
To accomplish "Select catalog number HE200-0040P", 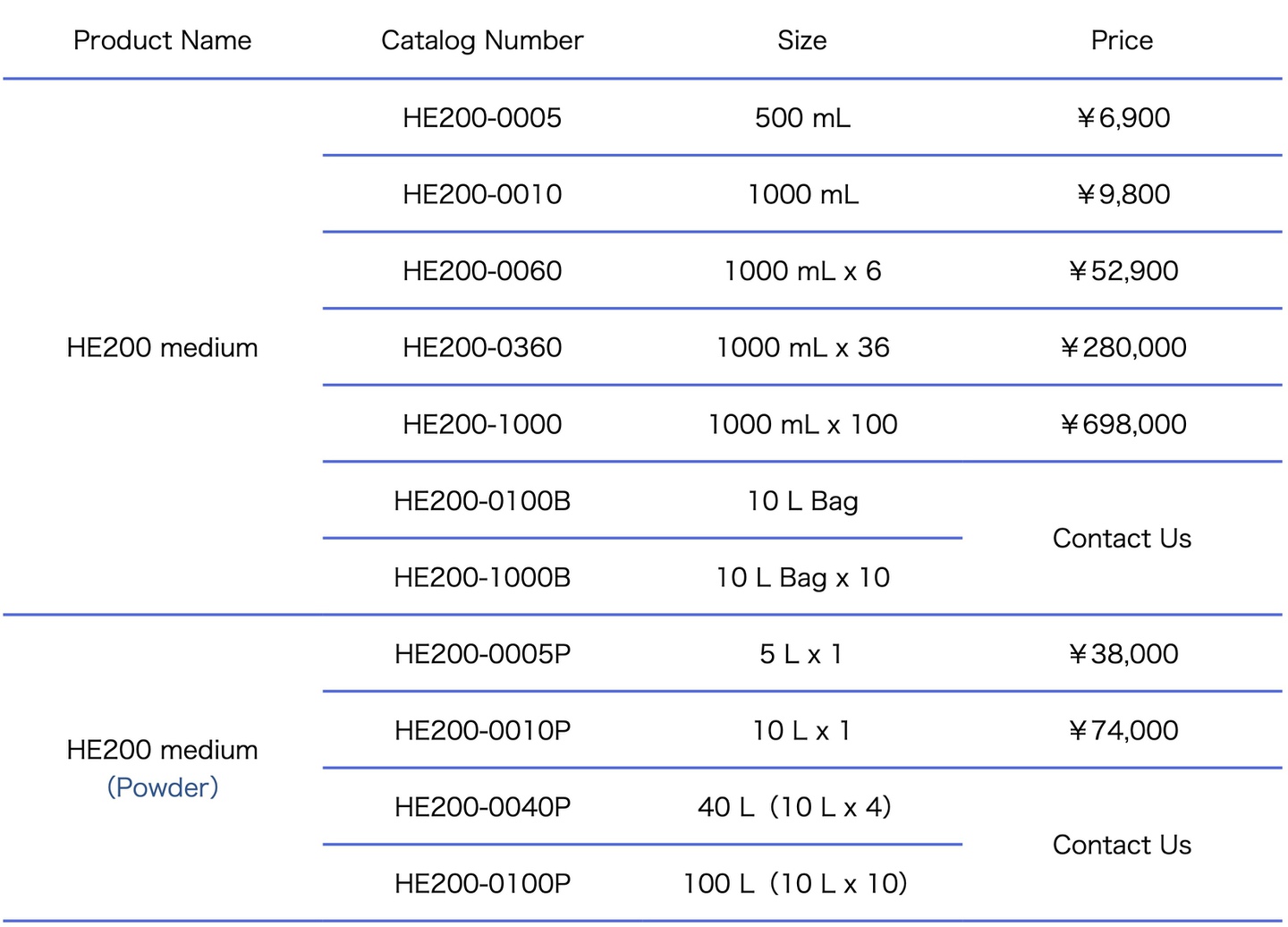I will point(482,807).
